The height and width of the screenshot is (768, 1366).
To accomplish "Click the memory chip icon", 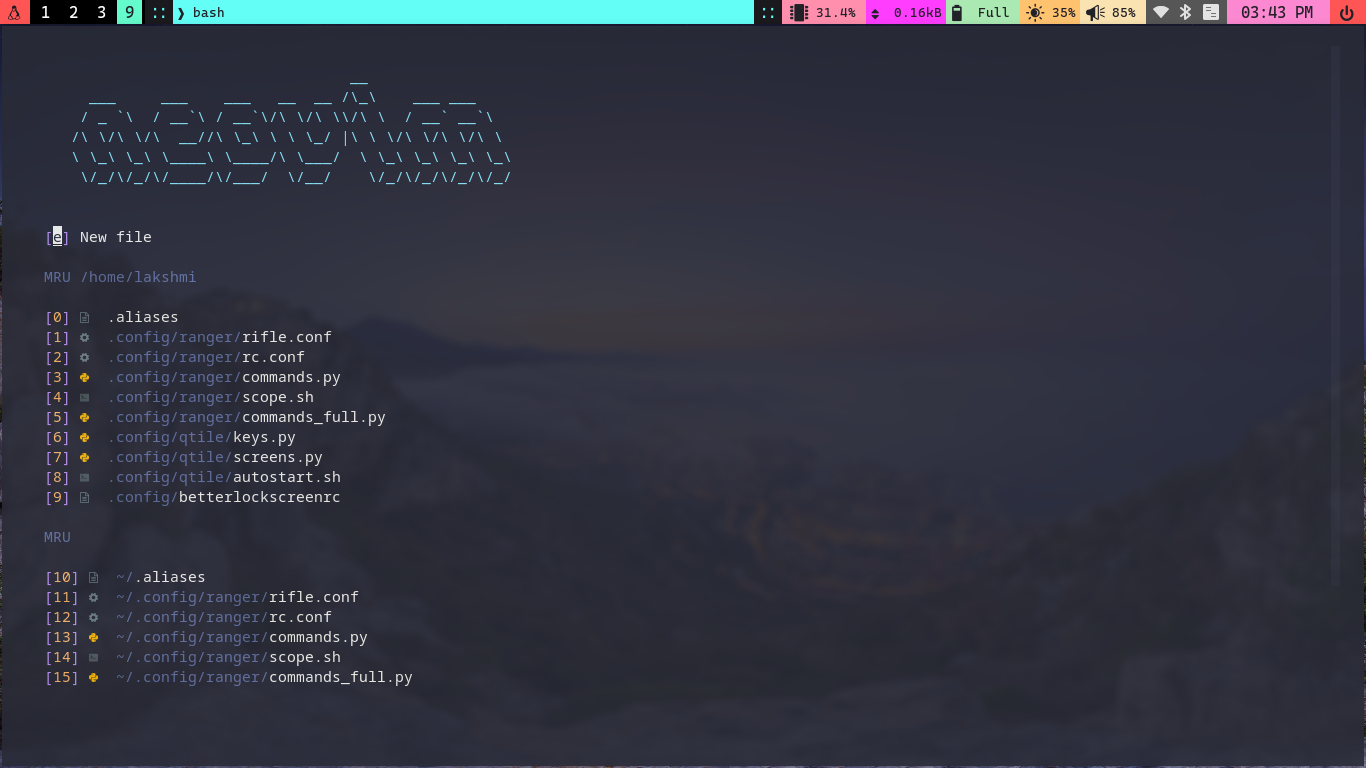I will pyautogui.click(x=798, y=12).
